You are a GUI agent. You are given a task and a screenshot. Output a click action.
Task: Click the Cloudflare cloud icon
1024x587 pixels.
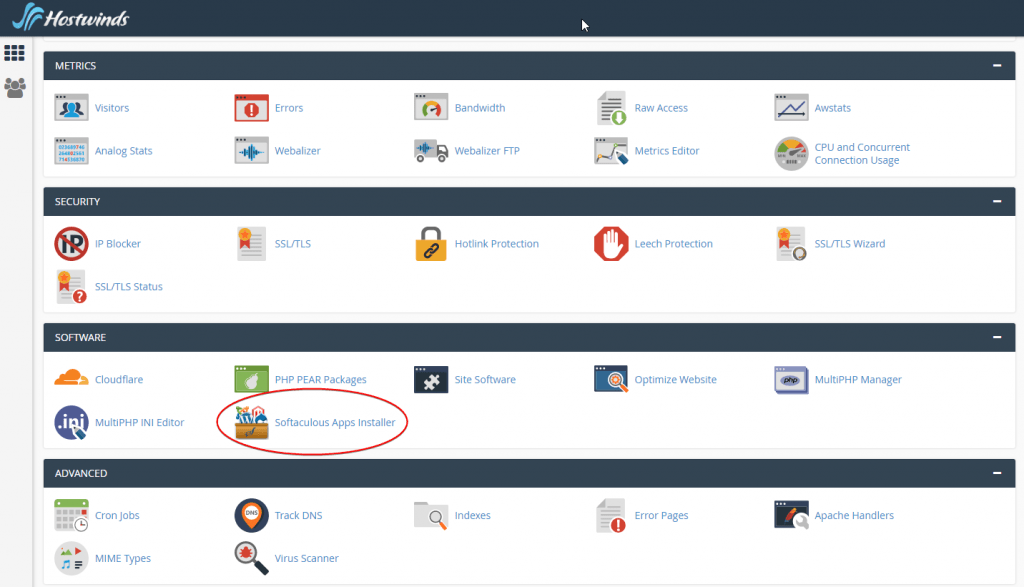(71, 380)
